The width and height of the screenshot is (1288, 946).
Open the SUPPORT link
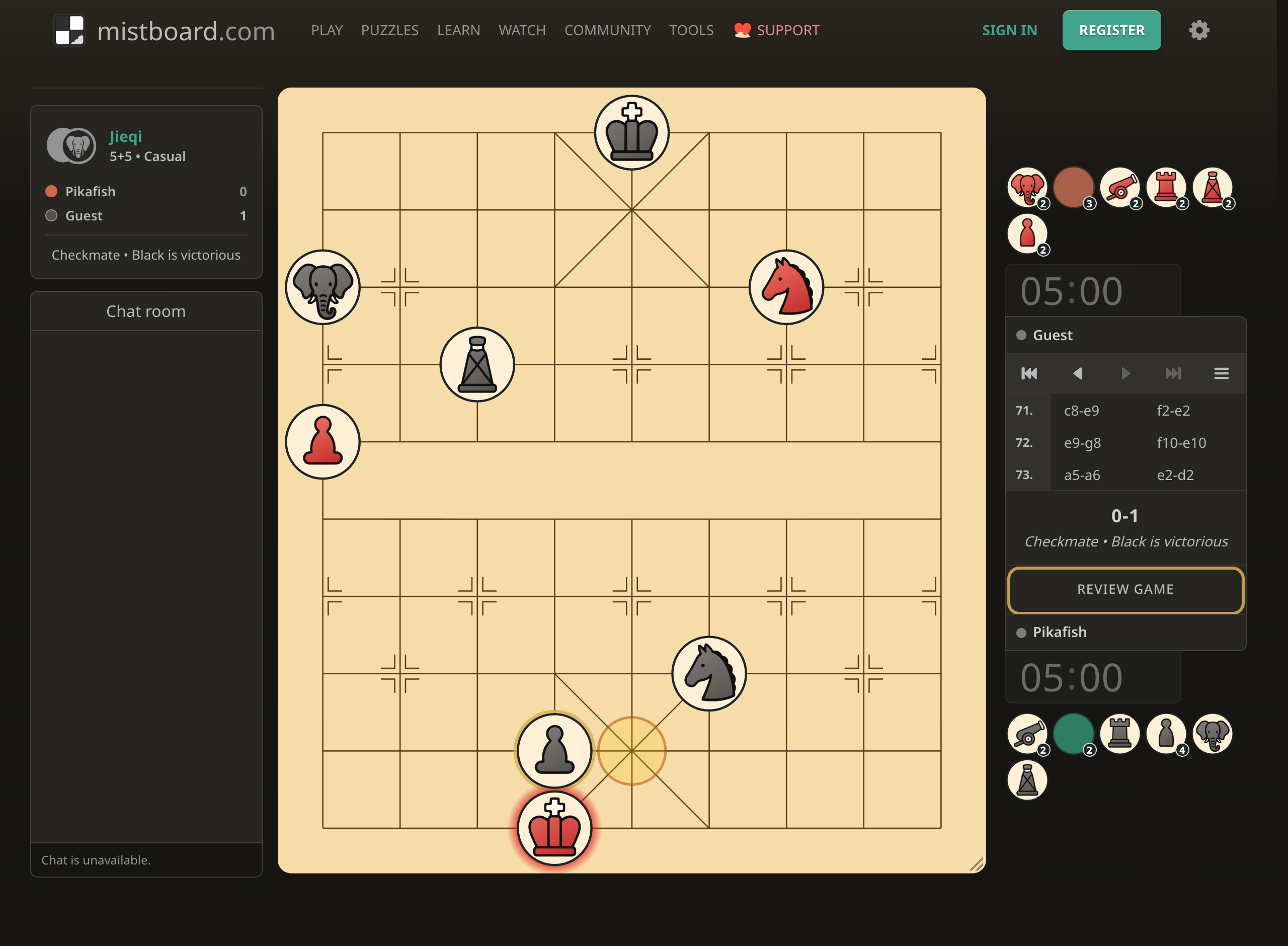click(777, 30)
